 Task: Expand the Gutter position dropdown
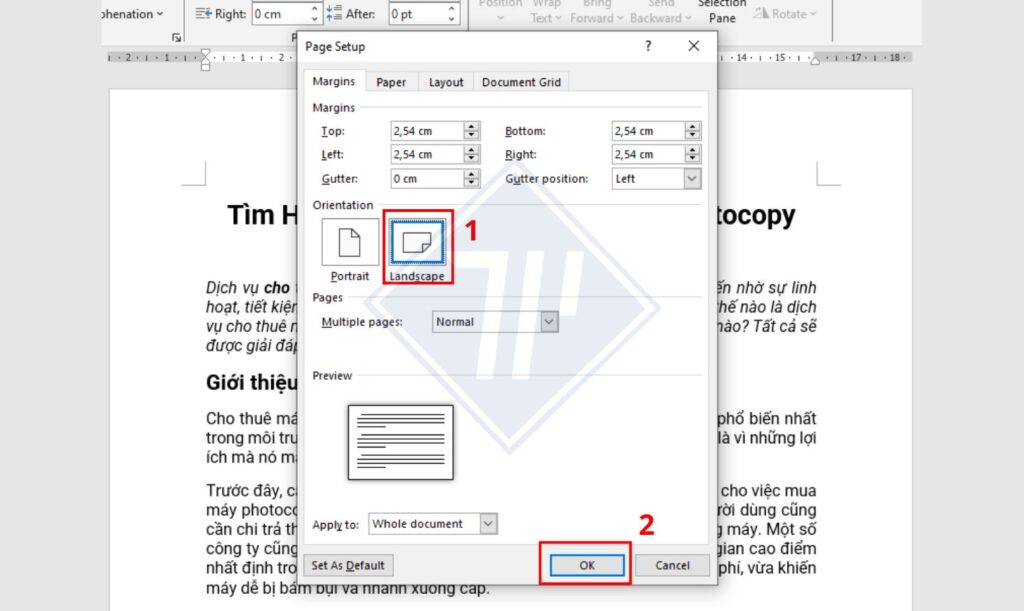coord(692,179)
